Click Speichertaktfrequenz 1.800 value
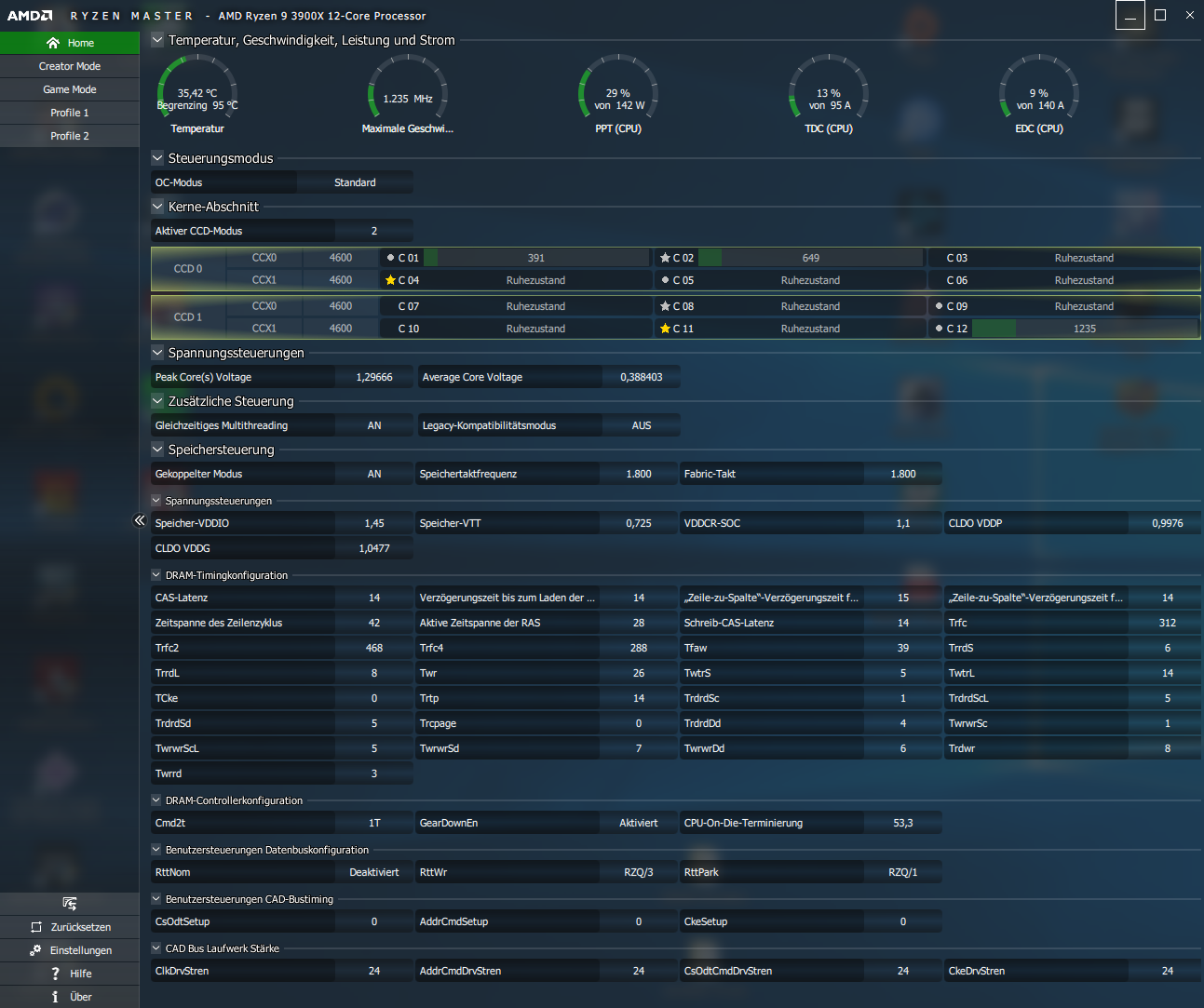Image resolution: width=1204 pixels, height=1008 pixels. [639, 474]
